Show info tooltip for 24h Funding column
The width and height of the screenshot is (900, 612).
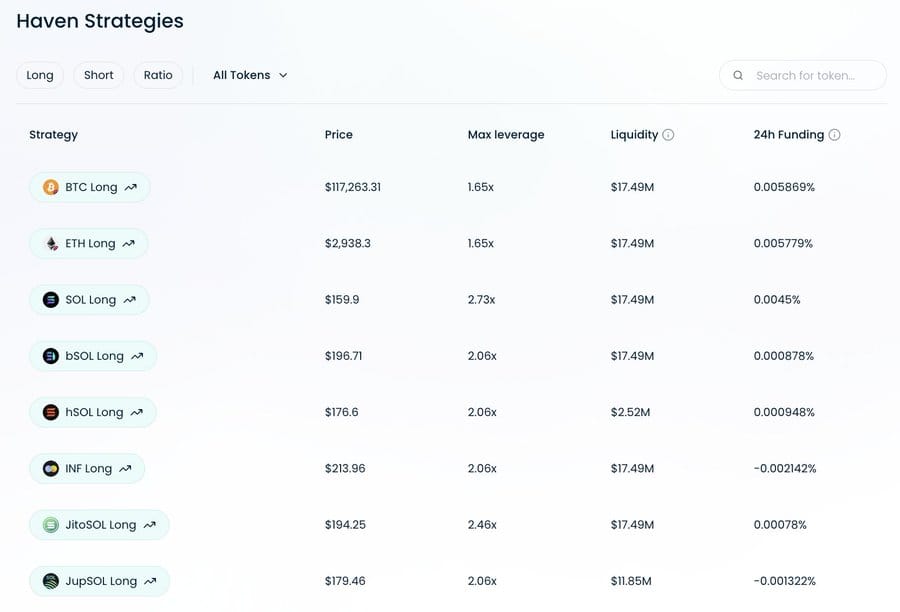click(835, 135)
